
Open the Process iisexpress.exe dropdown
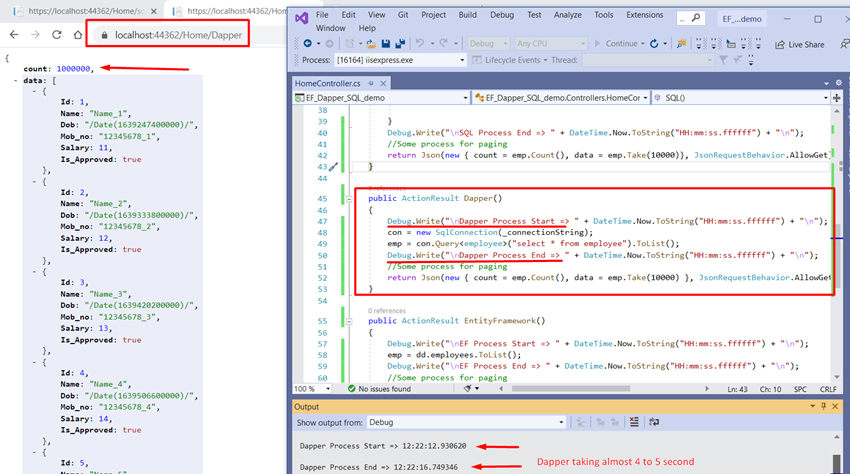[x=400, y=60]
